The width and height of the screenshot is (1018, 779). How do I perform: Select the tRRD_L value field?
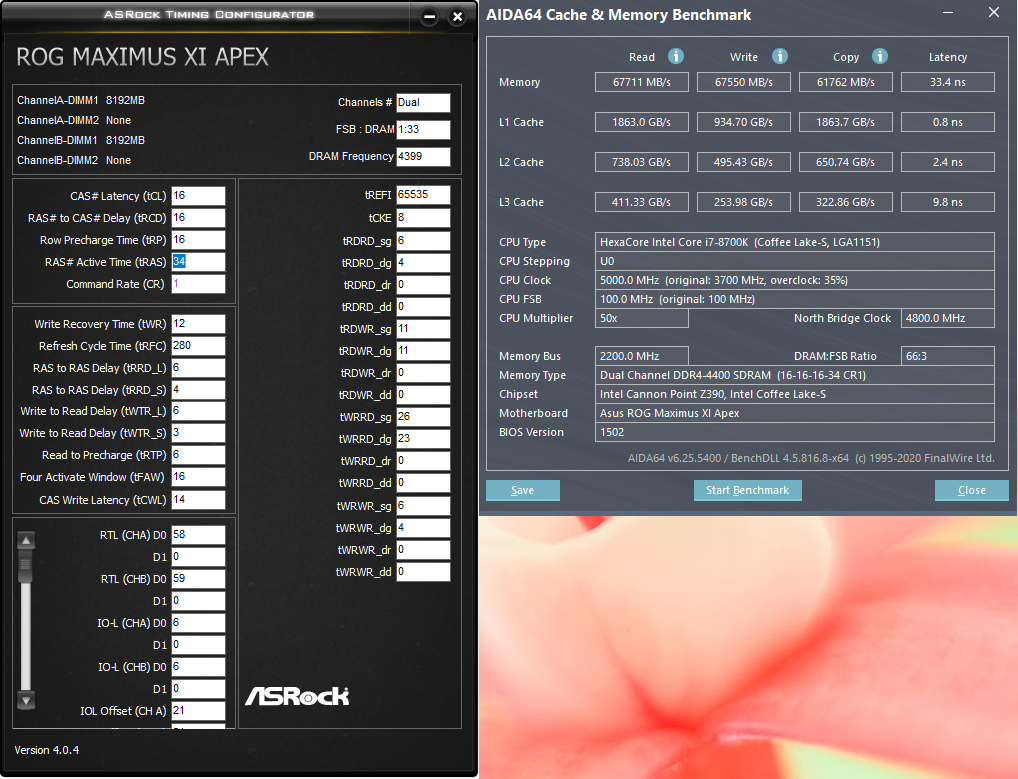click(x=198, y=367)
